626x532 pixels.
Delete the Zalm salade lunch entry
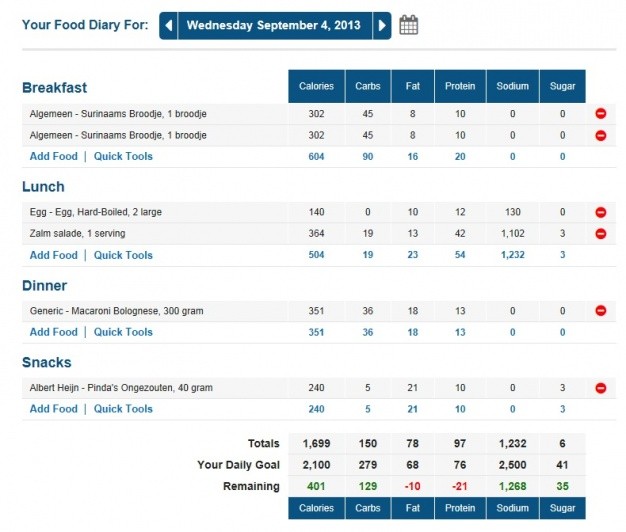tap(600, 234)
